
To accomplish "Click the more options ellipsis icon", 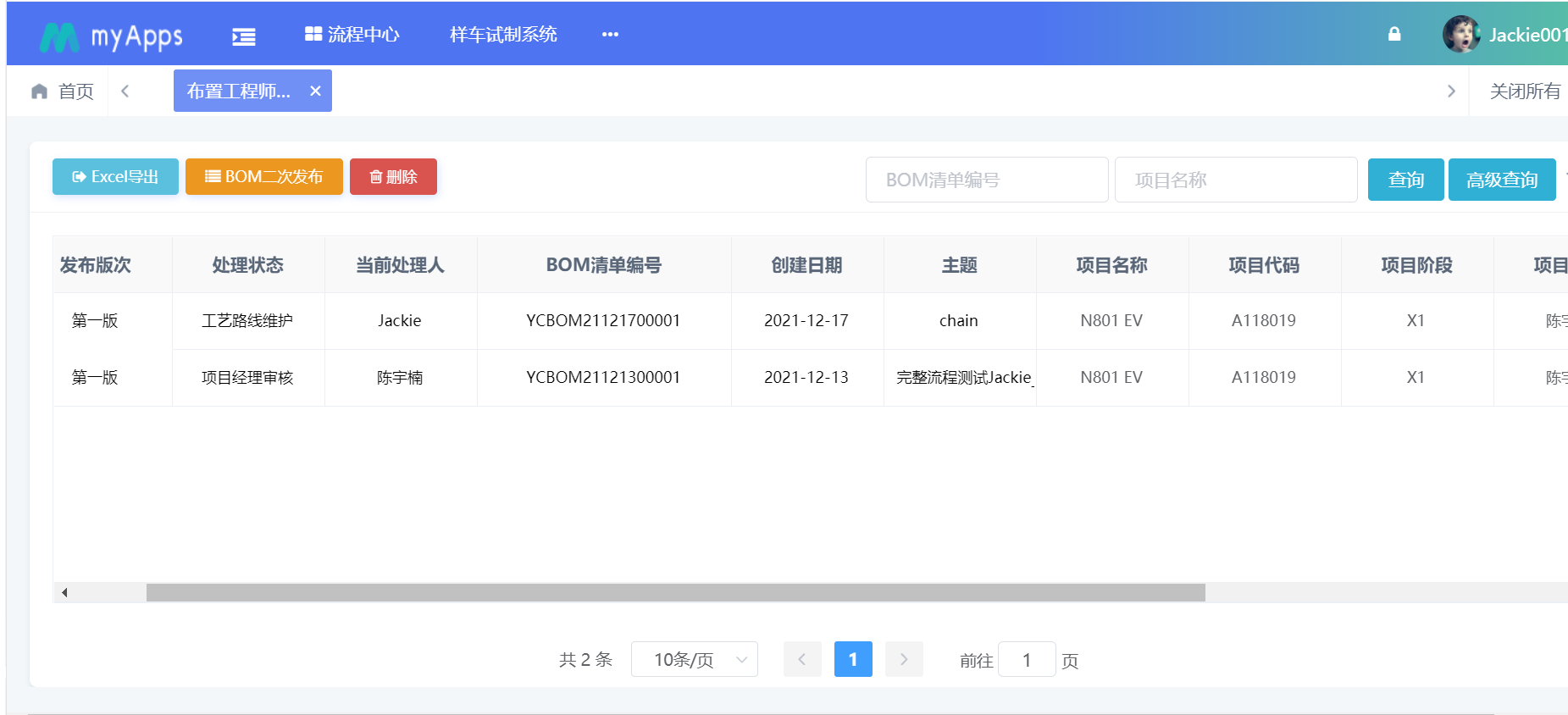I will click(x=610, y=35).
